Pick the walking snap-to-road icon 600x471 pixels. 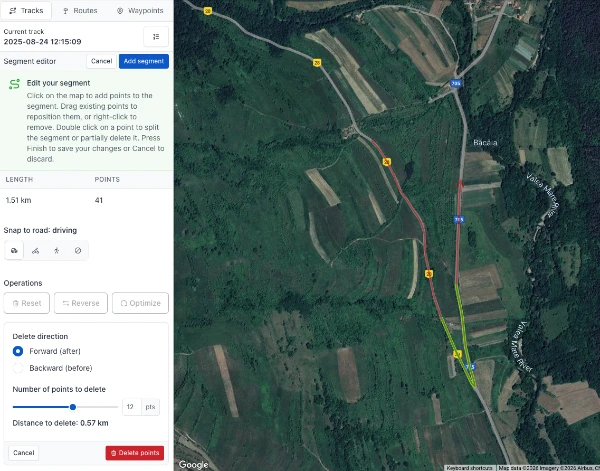57,251
